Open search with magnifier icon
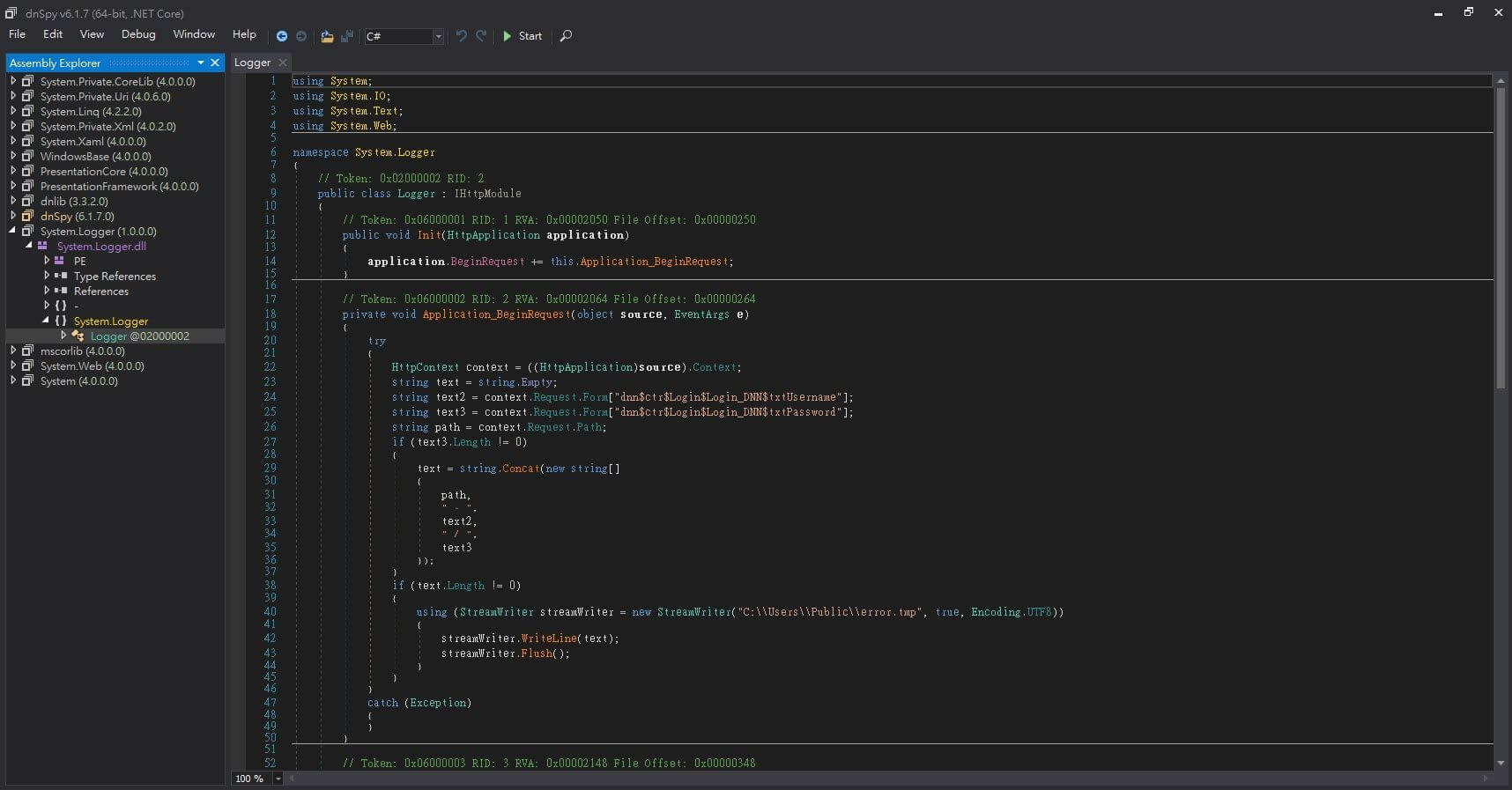 pyautogui.click(x=567, y=36)
